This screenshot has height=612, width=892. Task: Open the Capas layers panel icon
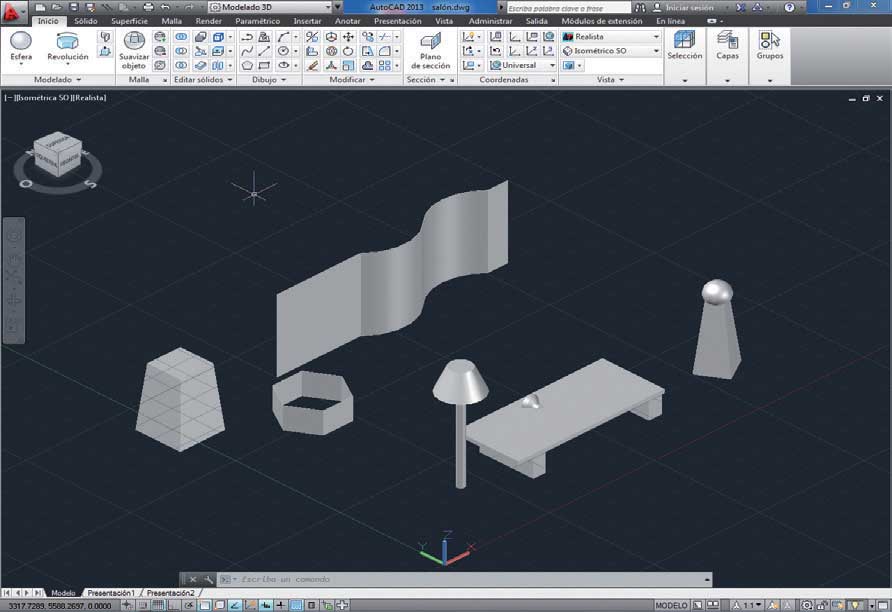pyautogui.click(x=727, y=46)
